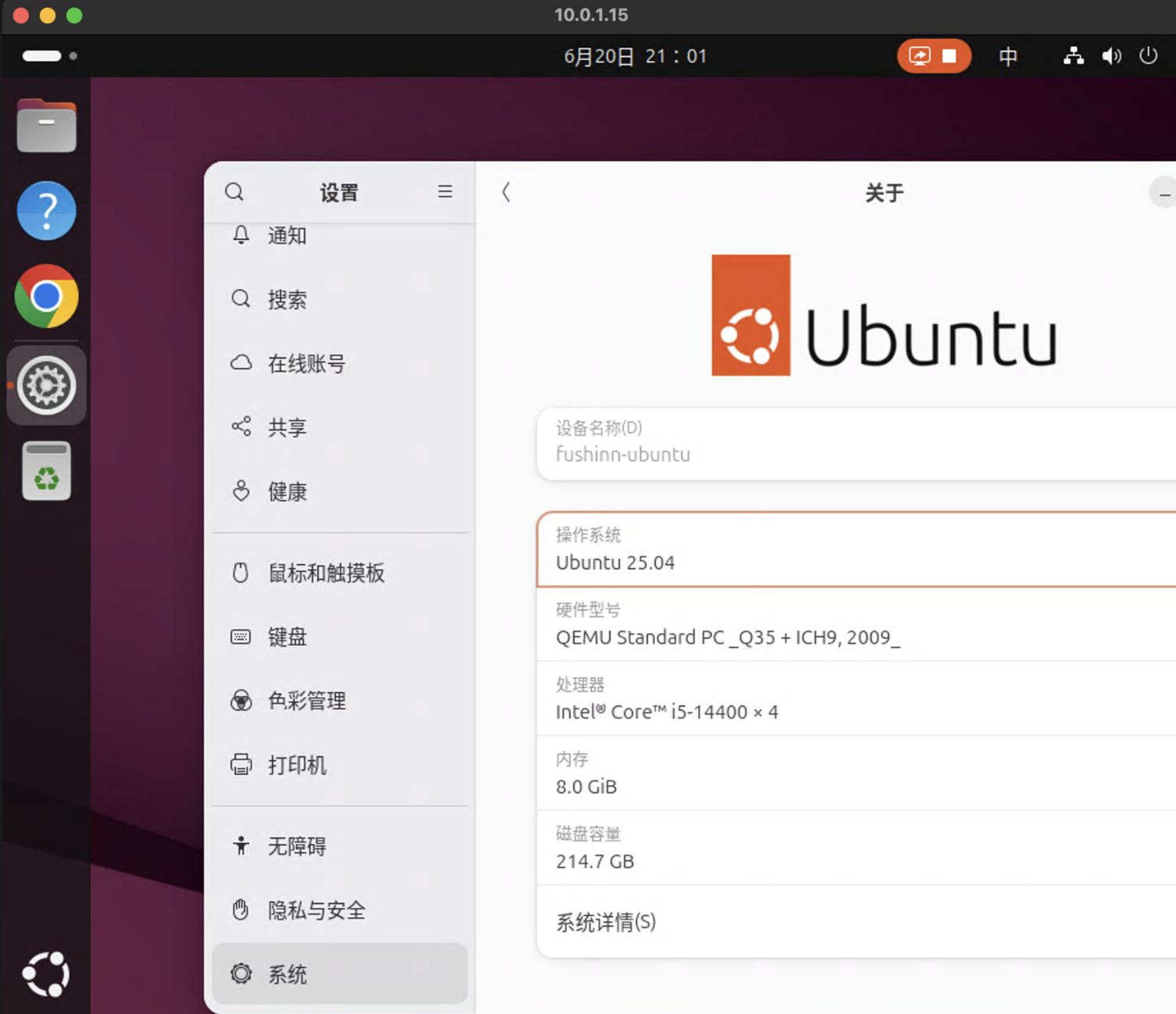Open the 中 input method indicator
This screenshot has width=1176, height=1014.
point(1008,56)
